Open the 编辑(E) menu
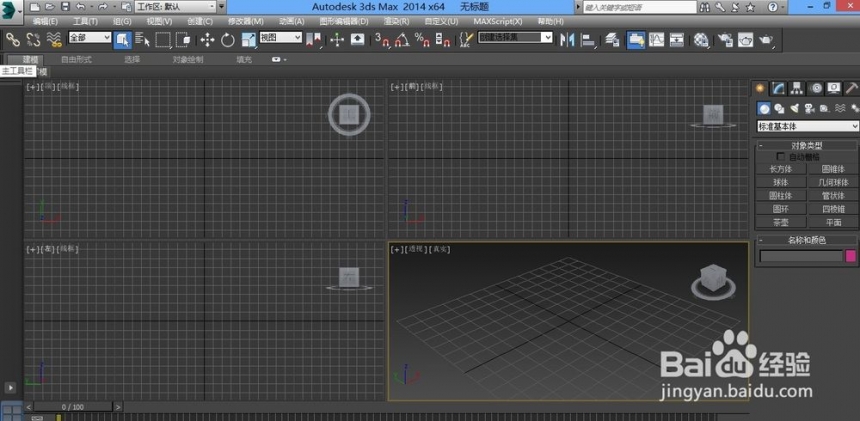Image resolution: width=860 pixels, height=421 pixels. (x=46, y=21)
